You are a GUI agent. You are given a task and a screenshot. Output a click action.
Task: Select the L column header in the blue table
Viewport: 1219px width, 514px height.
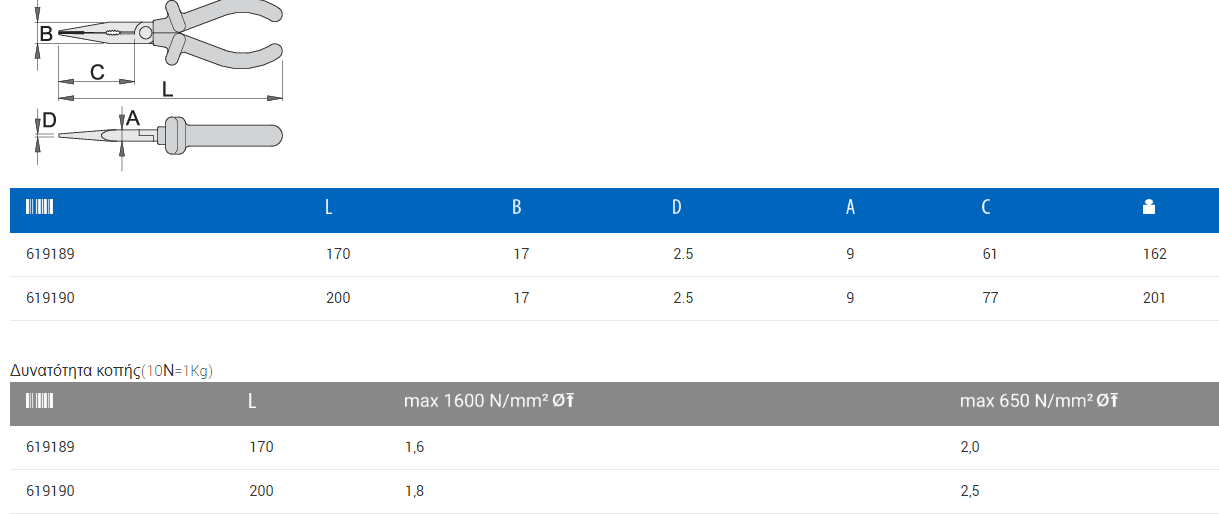pyautogui.click(x=329, y=208)
